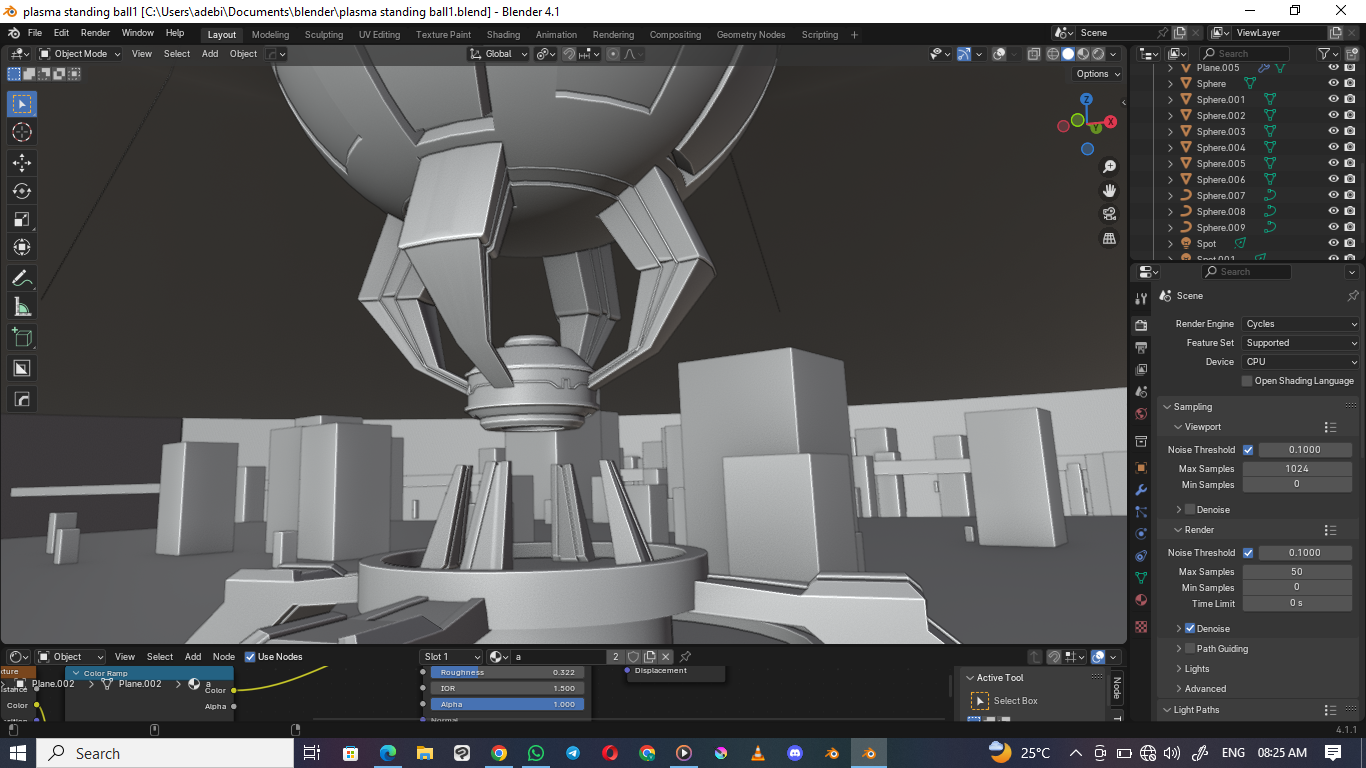Select the Add Cube tool

[22, 338]
